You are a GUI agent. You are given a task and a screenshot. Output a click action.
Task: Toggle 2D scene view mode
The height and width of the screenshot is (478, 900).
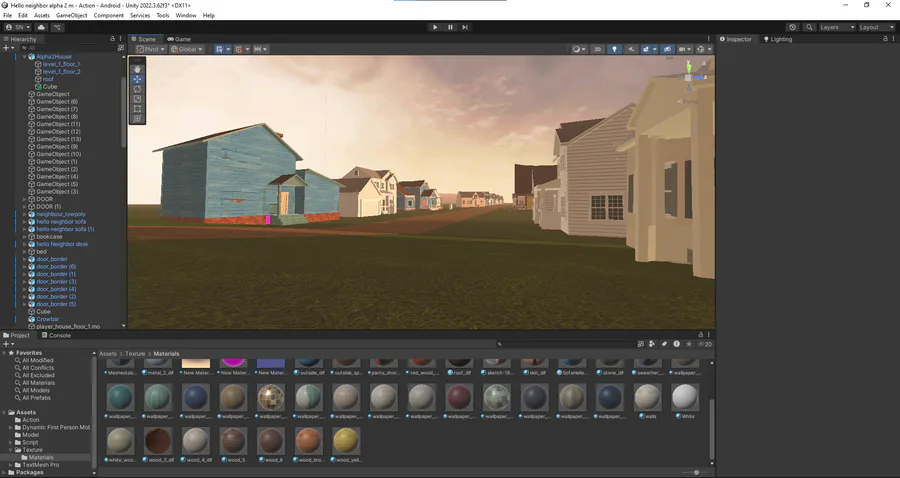(x=598, y=49)
